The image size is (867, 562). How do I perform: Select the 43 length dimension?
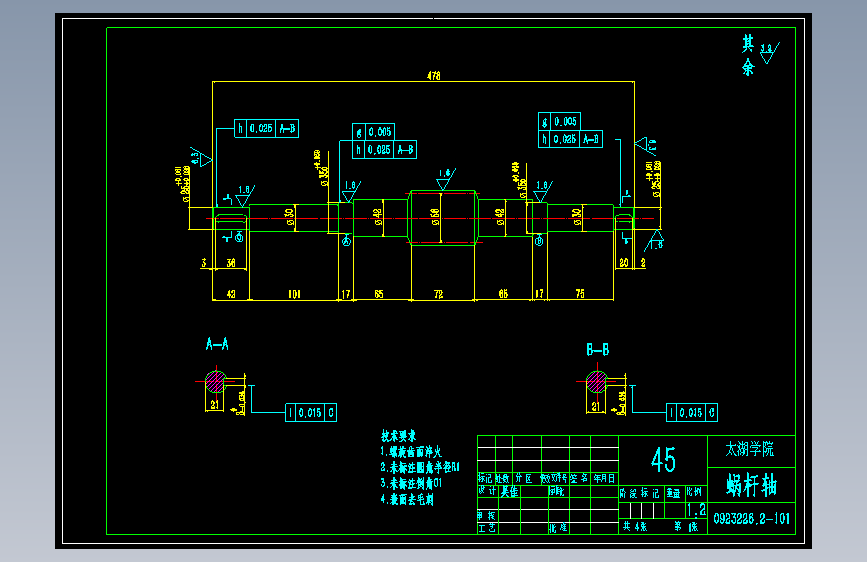pyautogui.click(x=231, y=294)
